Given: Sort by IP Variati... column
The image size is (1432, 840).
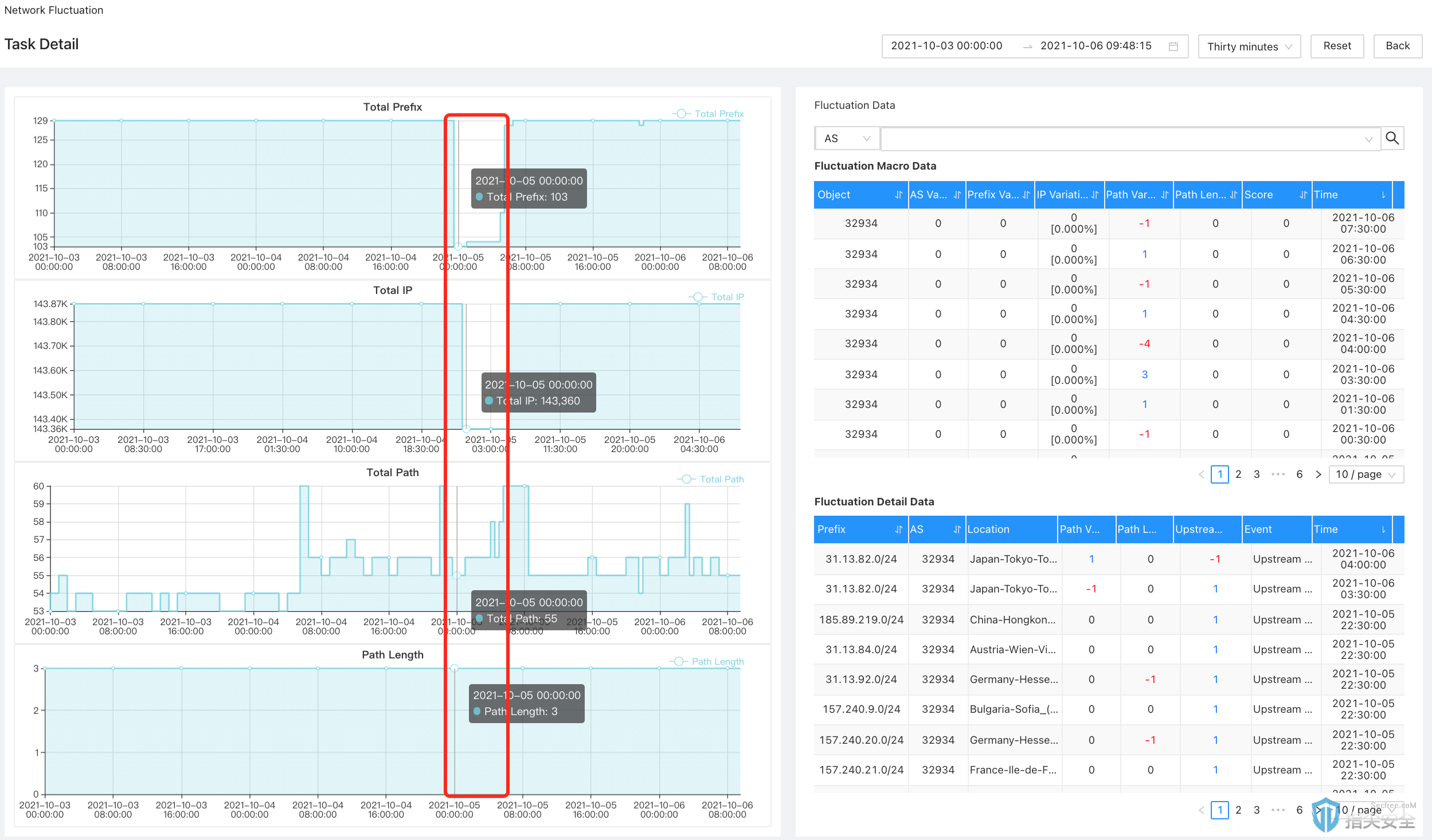Looking at the screenshot, I should pyautogui.click(x=1095, y=195).
